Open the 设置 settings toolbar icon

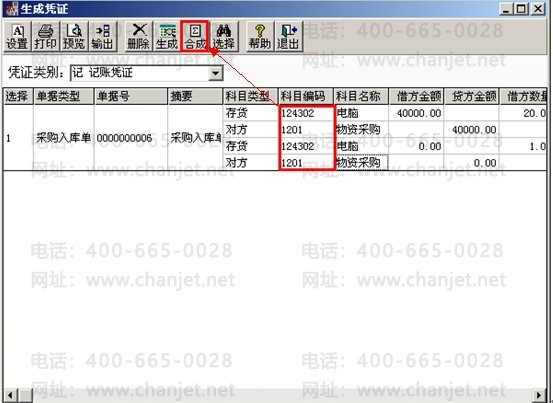tap(17, 37)
